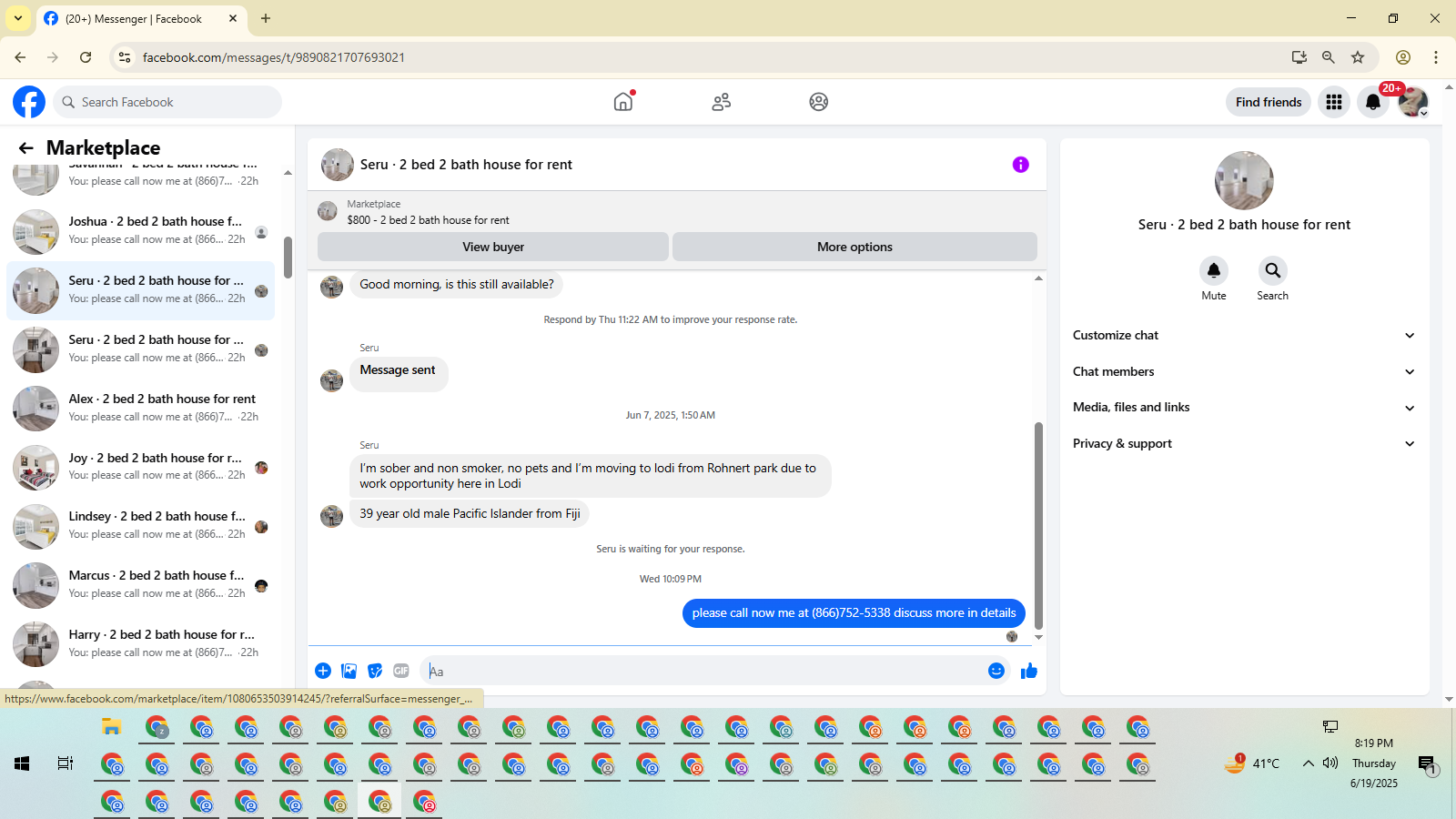Screen dimensions: 1456x819
Task: Go back using the Marketplace arrow
Action: (x=26, y=147)
